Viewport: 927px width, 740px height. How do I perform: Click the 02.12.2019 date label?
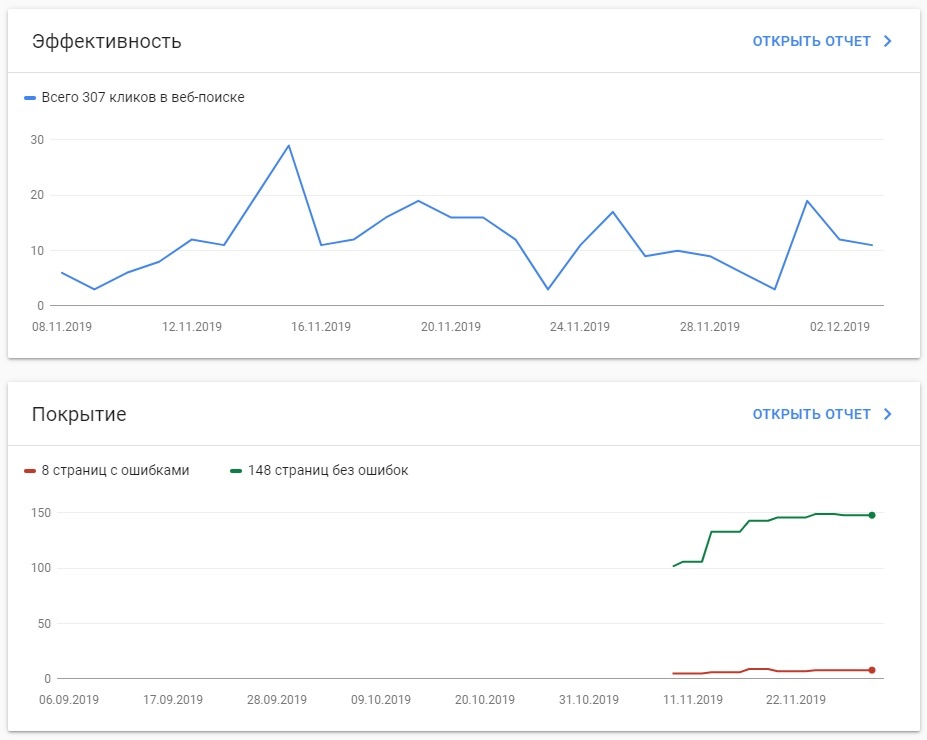click(840, 327)
